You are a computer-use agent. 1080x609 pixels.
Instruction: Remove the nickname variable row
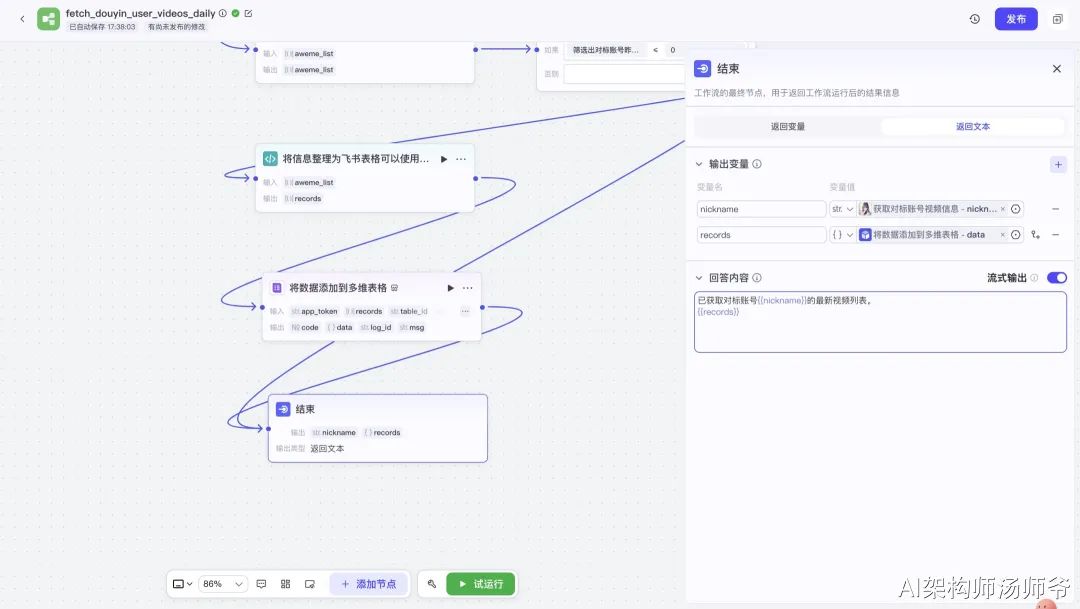coord(1056,209)
